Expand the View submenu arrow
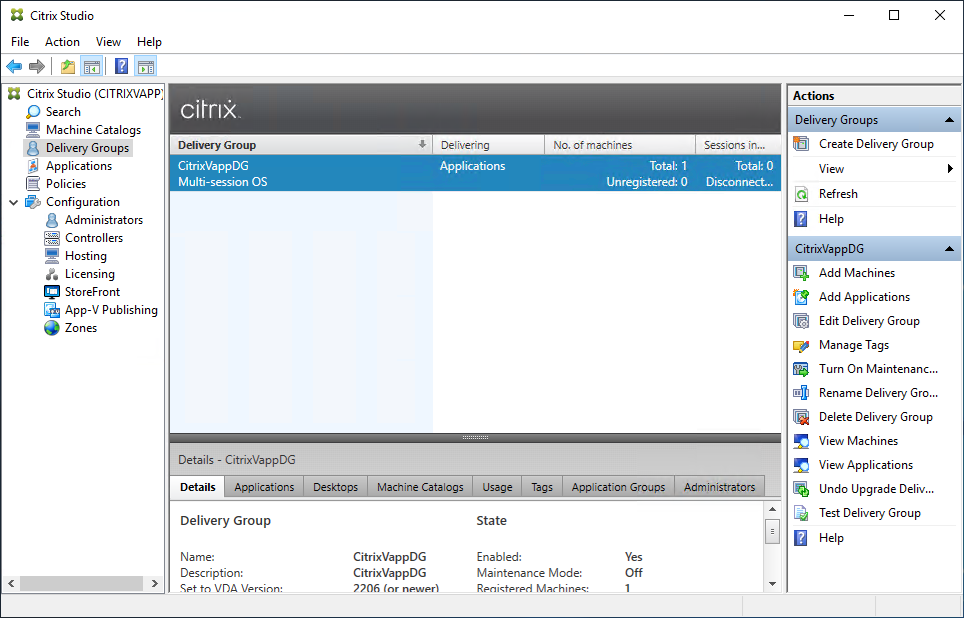Image resolution: width=964 pixels, height=618 pixels. pyautogui.click(x=950, y=168)
